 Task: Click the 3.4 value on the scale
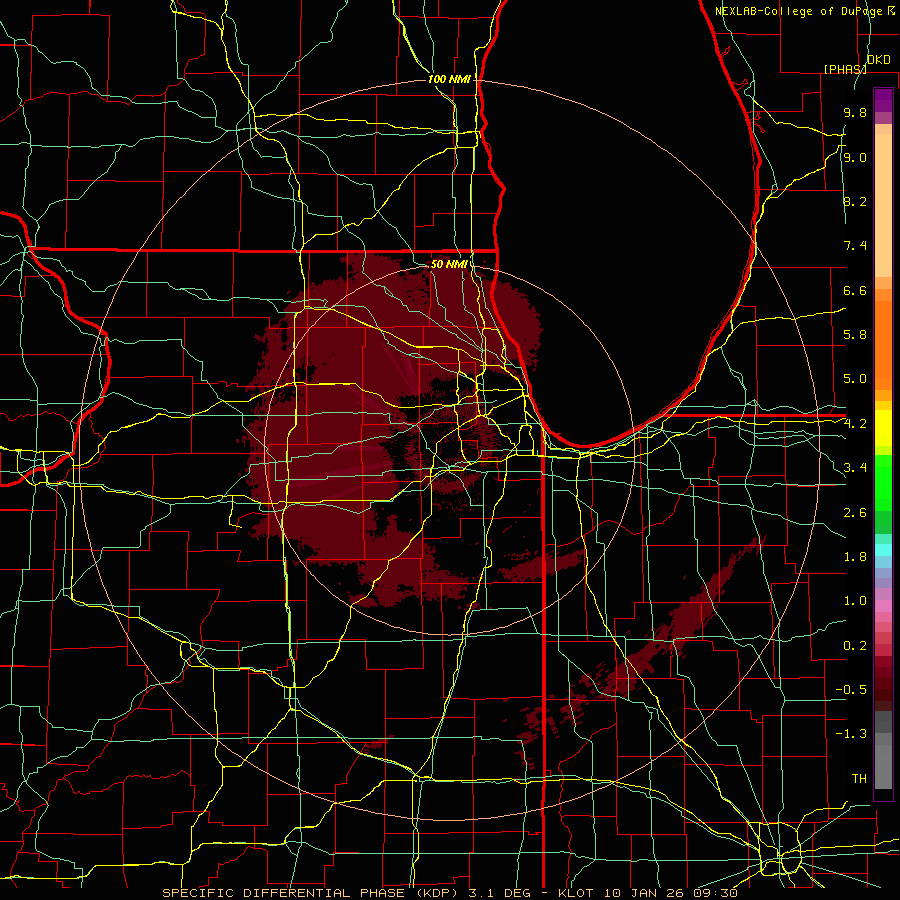pos(855,468)
